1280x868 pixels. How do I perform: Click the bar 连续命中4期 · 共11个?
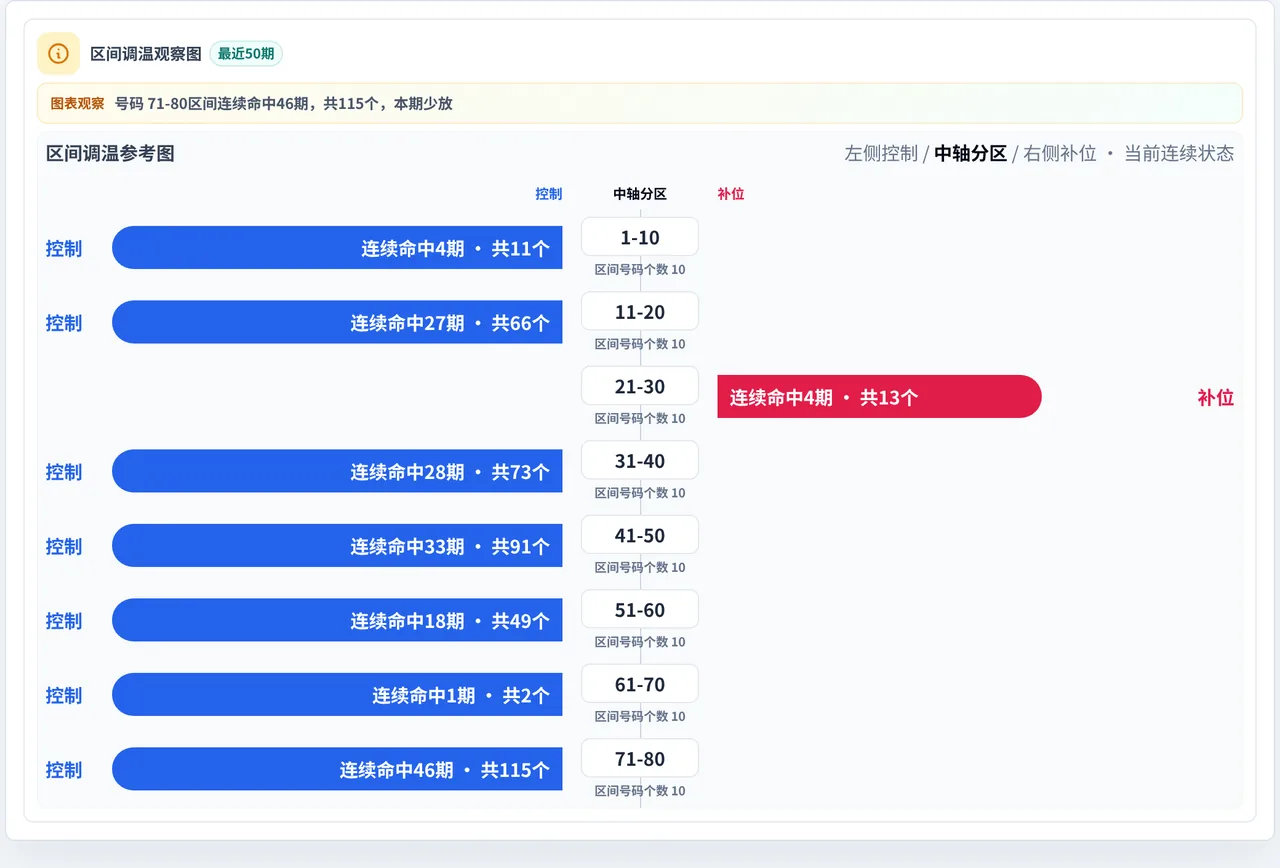(337, 248)
